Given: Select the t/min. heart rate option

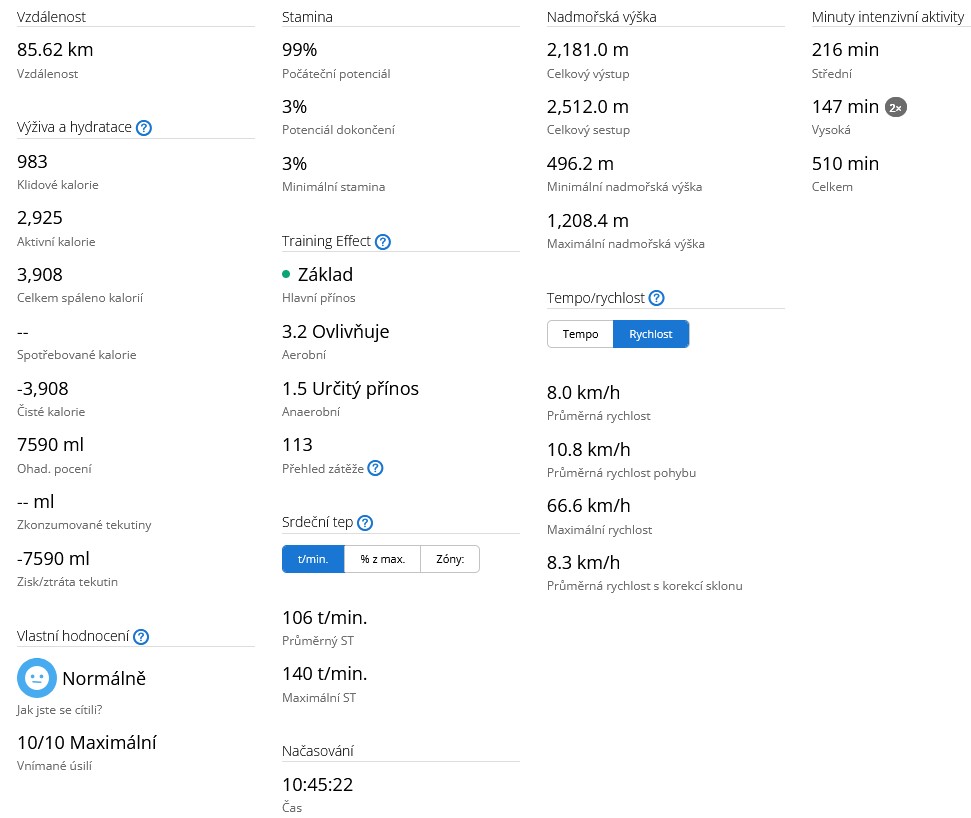Looking at the screenshot, I should click(313, 559).
